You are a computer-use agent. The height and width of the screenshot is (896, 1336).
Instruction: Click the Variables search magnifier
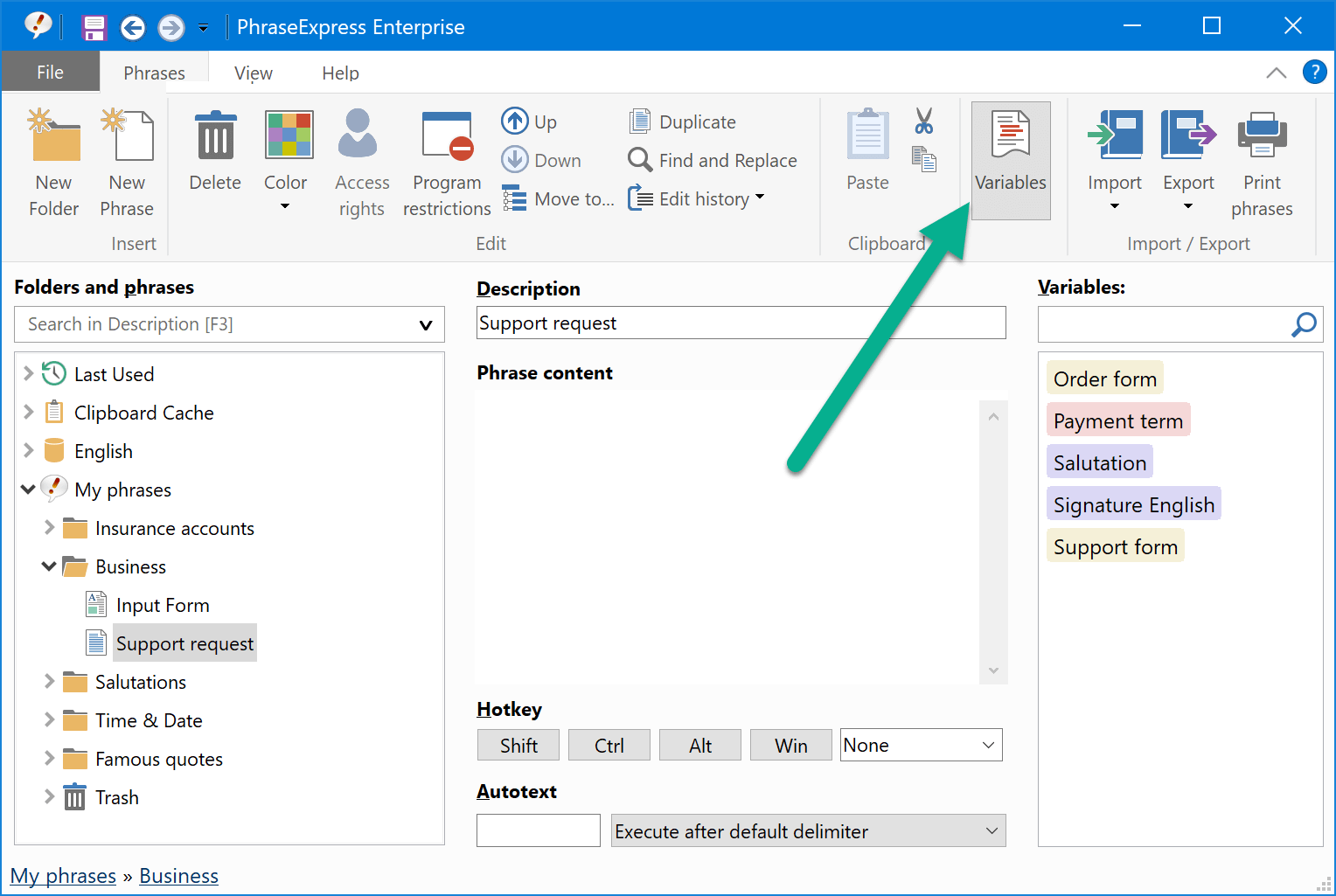coord(1304,324)
